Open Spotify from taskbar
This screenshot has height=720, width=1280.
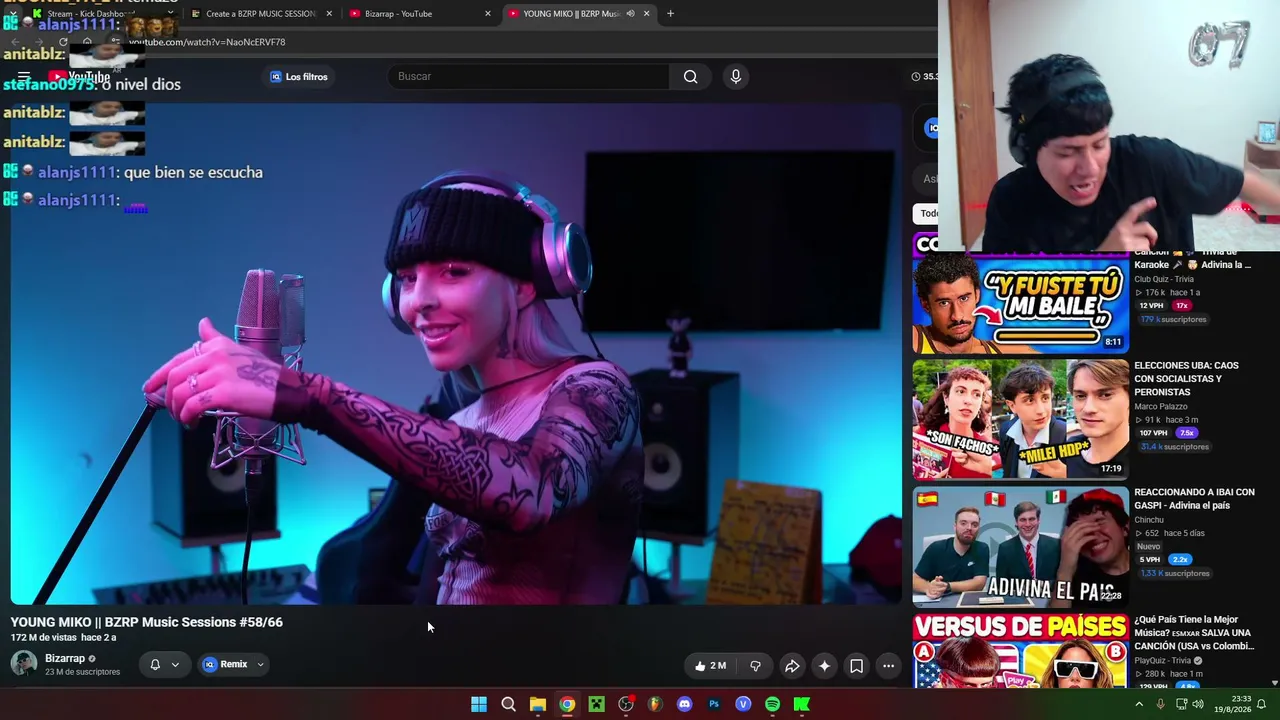click(x=772, y=705)
